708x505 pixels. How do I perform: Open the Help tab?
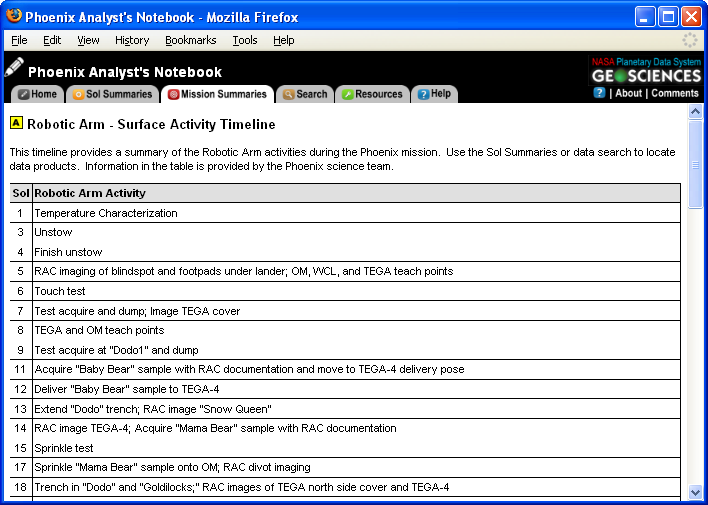coord(434,94)
